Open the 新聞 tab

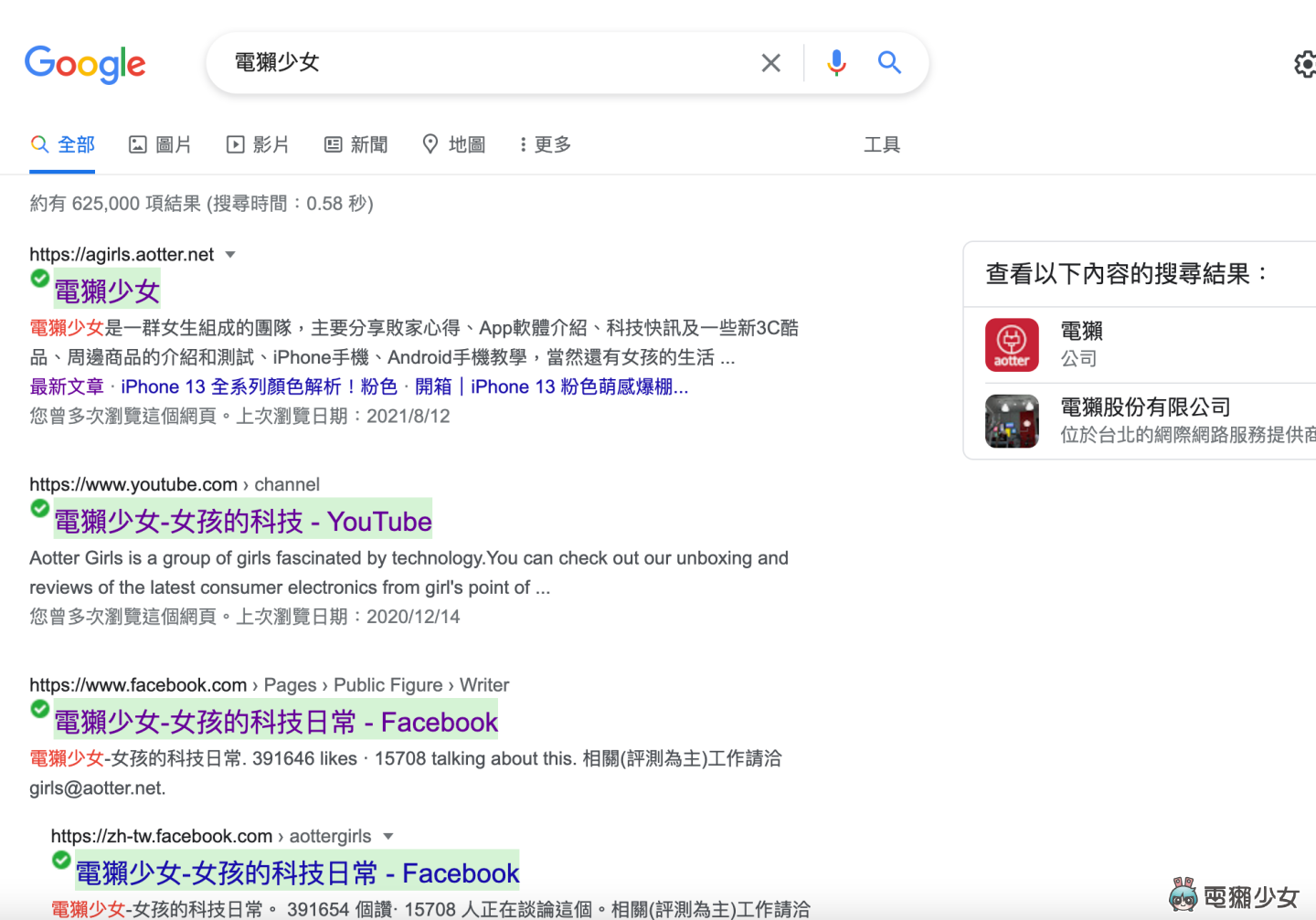pyautogui.click(x=356, y=144)
